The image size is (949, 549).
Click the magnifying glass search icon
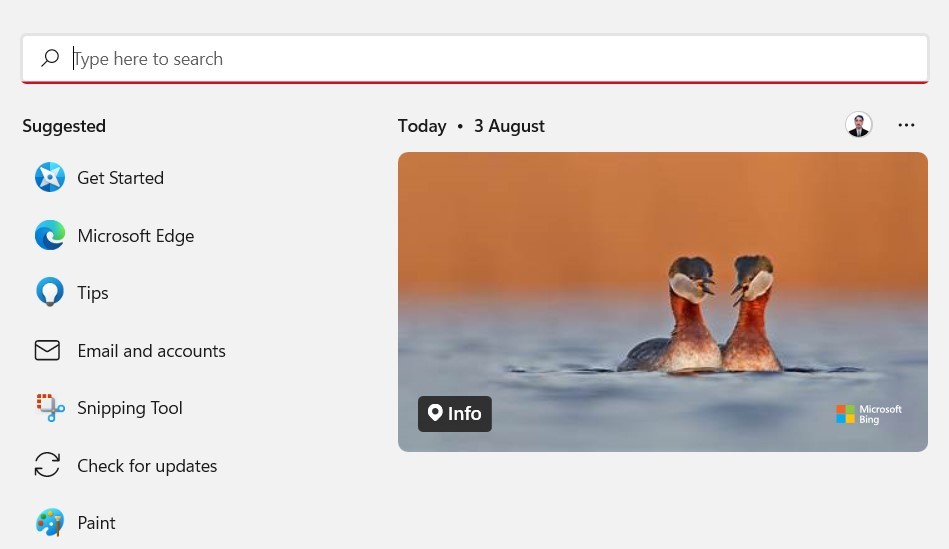50,58
